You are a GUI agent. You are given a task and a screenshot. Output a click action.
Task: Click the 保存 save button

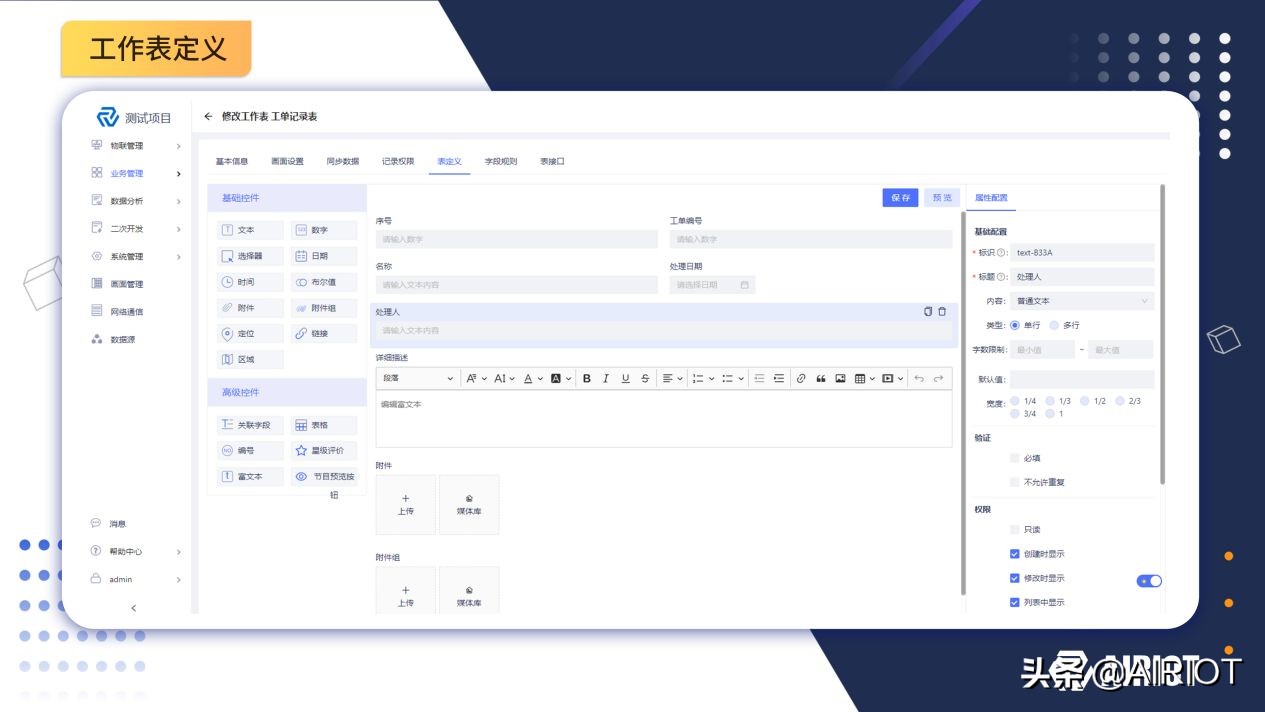(900, 198)
